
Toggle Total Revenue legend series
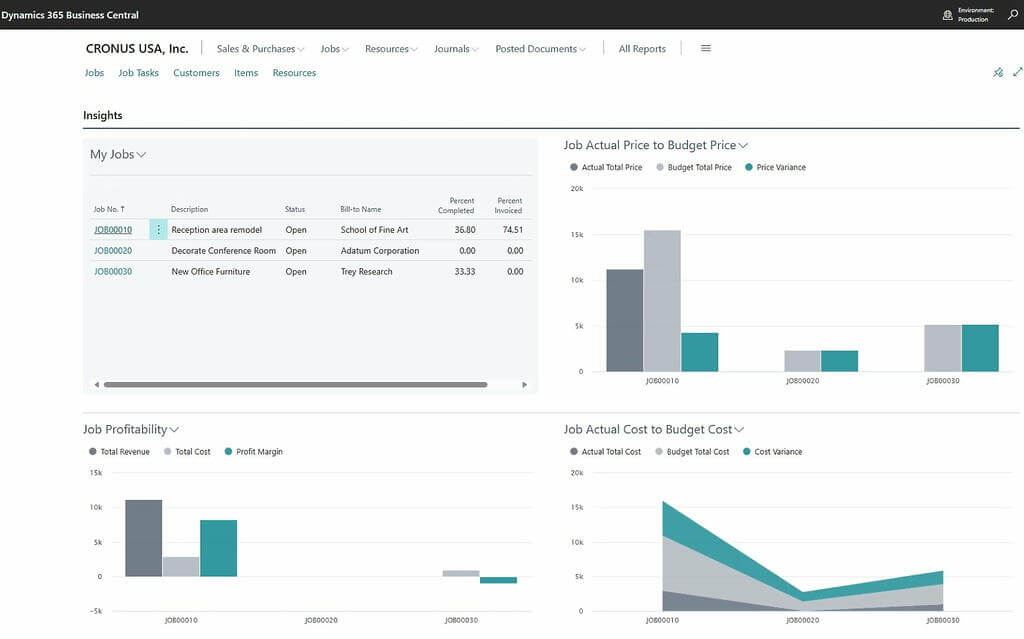pos(119,451)
